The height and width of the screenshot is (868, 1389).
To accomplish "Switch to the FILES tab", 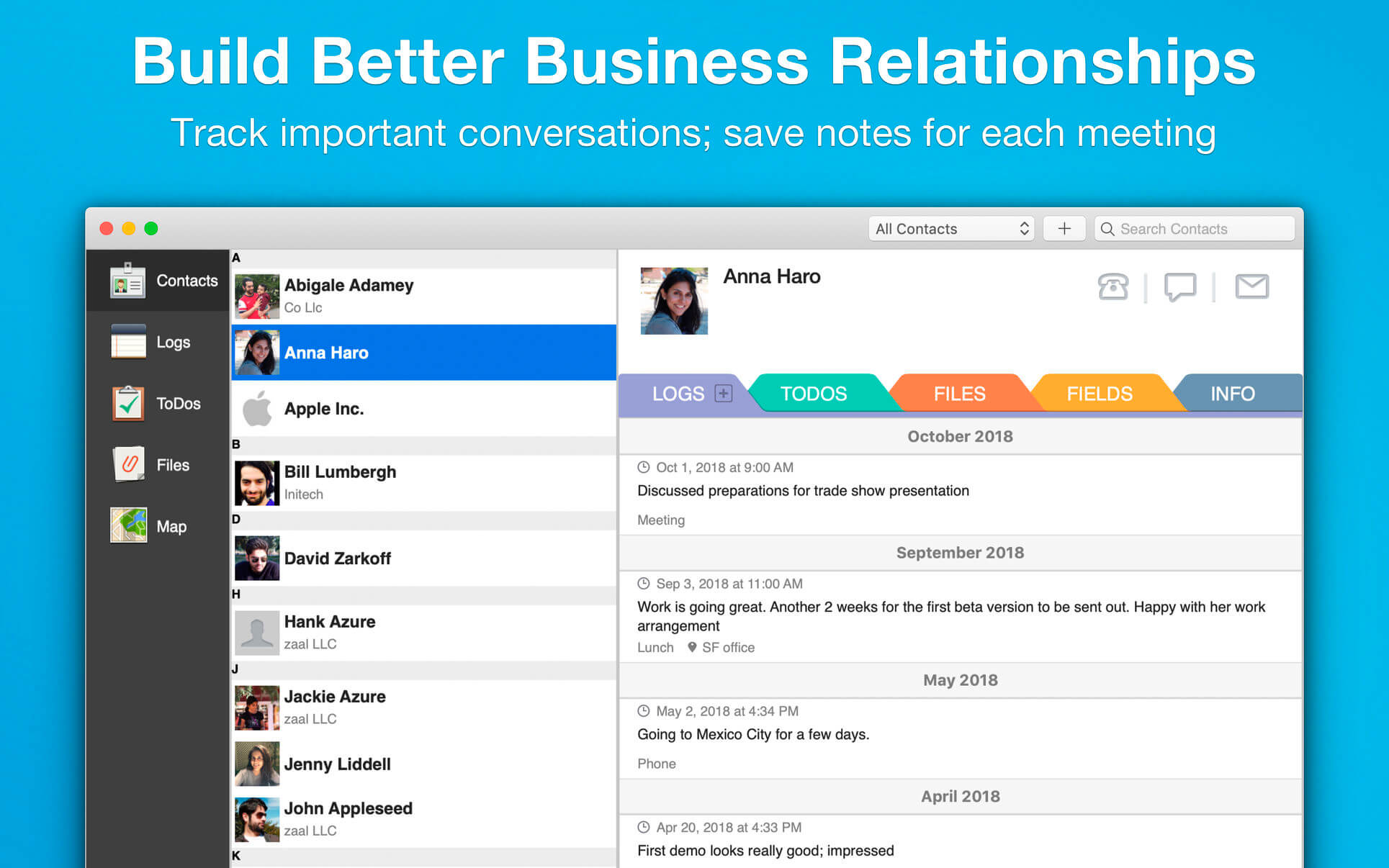I will [x=958, y=394].
